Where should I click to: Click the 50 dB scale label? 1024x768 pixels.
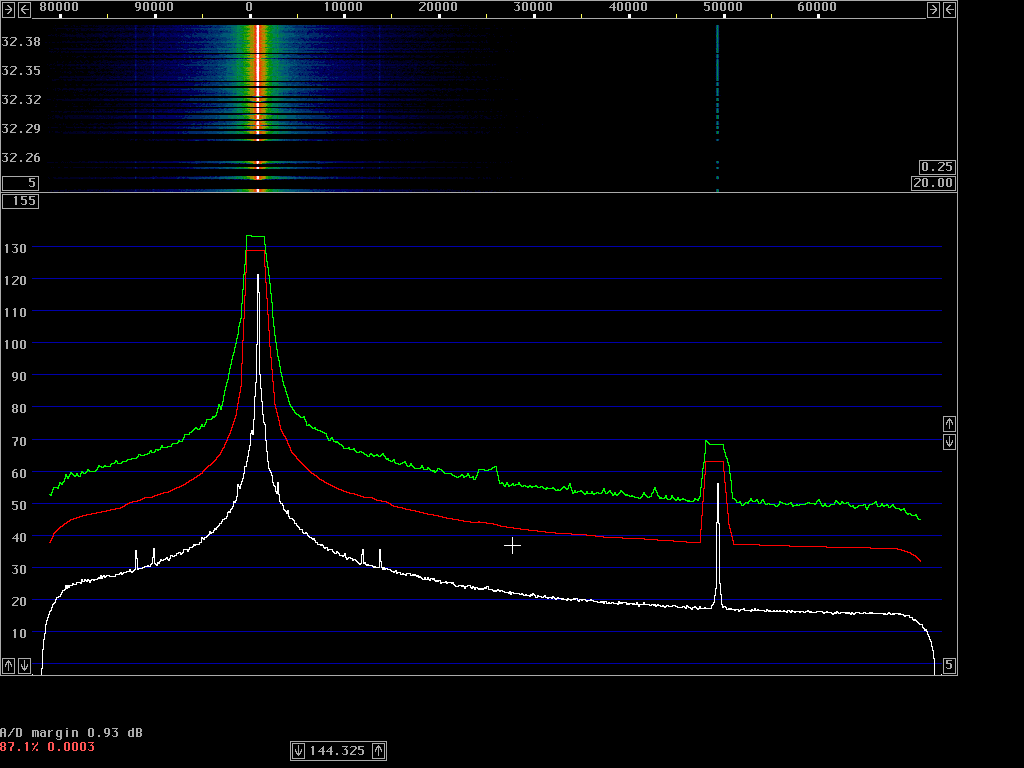pyautogui.click(x=19, y=505)
